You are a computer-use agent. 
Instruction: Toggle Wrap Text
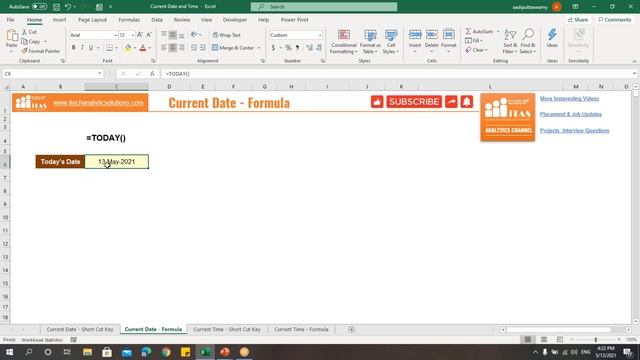point(227,35)
